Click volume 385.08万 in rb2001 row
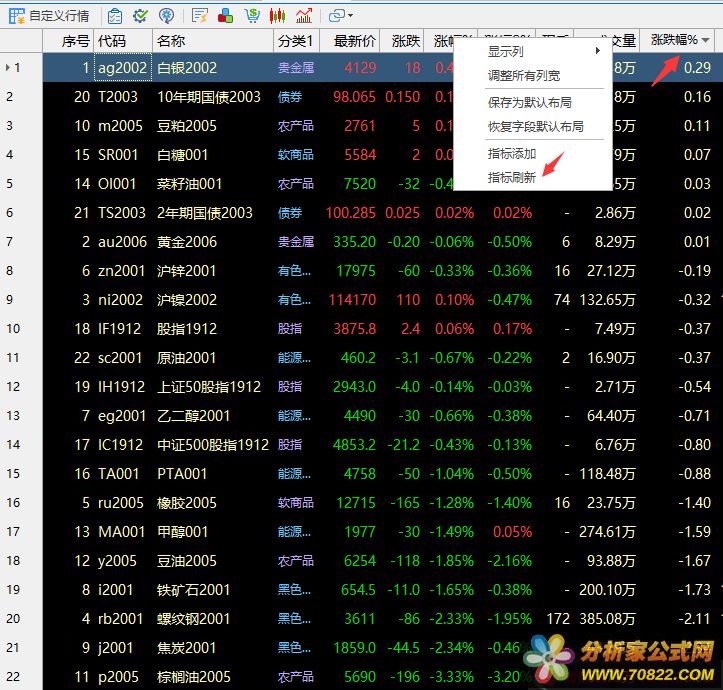This screenshot has width=723, height=690. click(607, 619)
